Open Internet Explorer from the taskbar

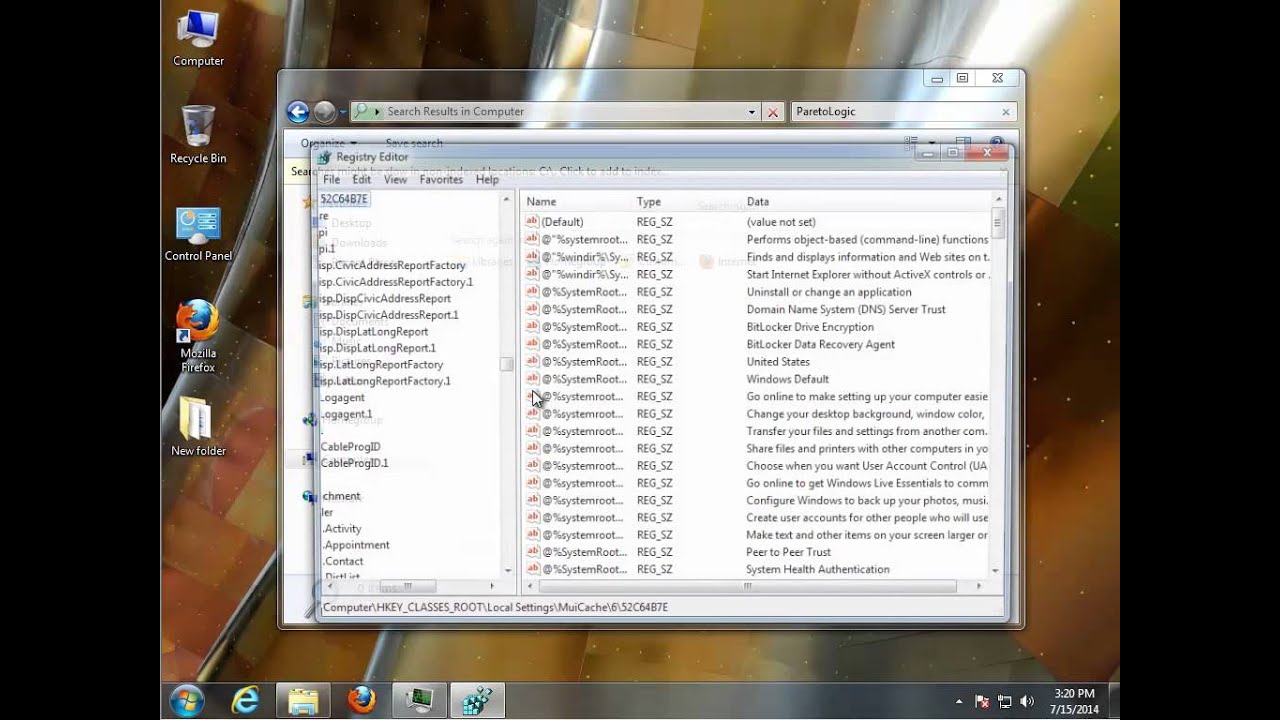245,700
